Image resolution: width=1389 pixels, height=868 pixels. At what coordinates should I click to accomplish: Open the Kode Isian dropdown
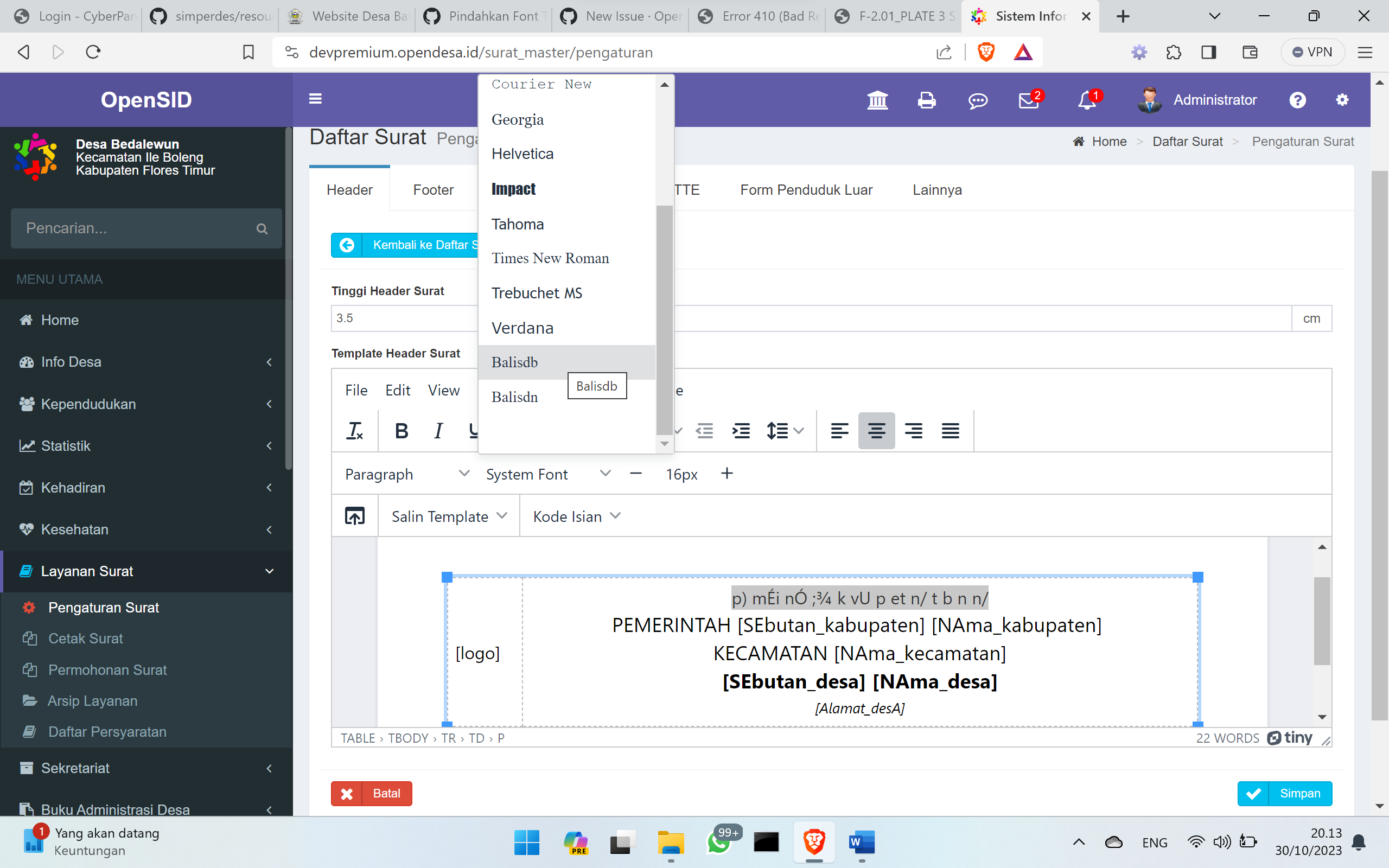point(576,515)
